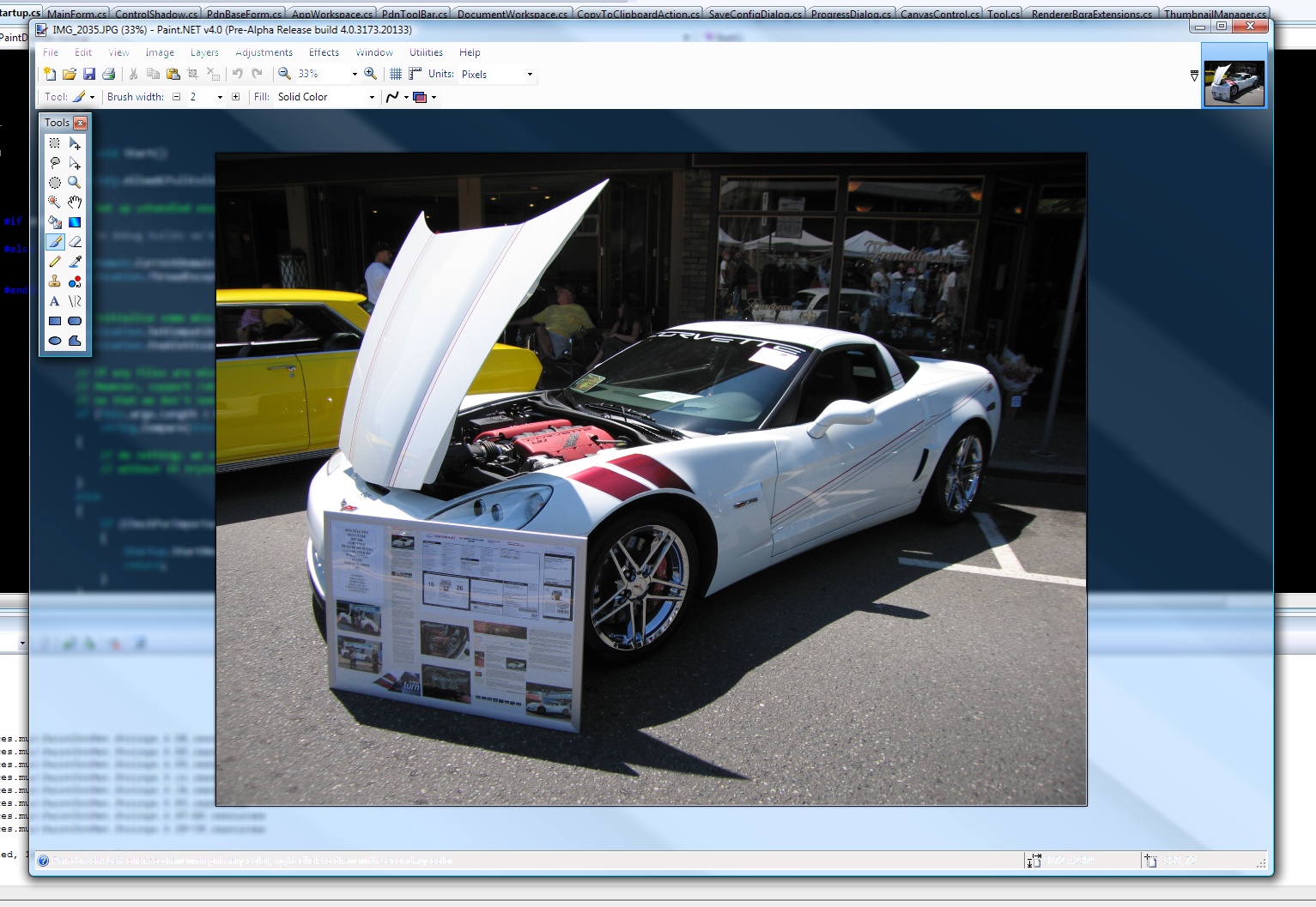Select the Pan hand tool
Viewport: 1316px width, 907px height.
pos(75,203)
